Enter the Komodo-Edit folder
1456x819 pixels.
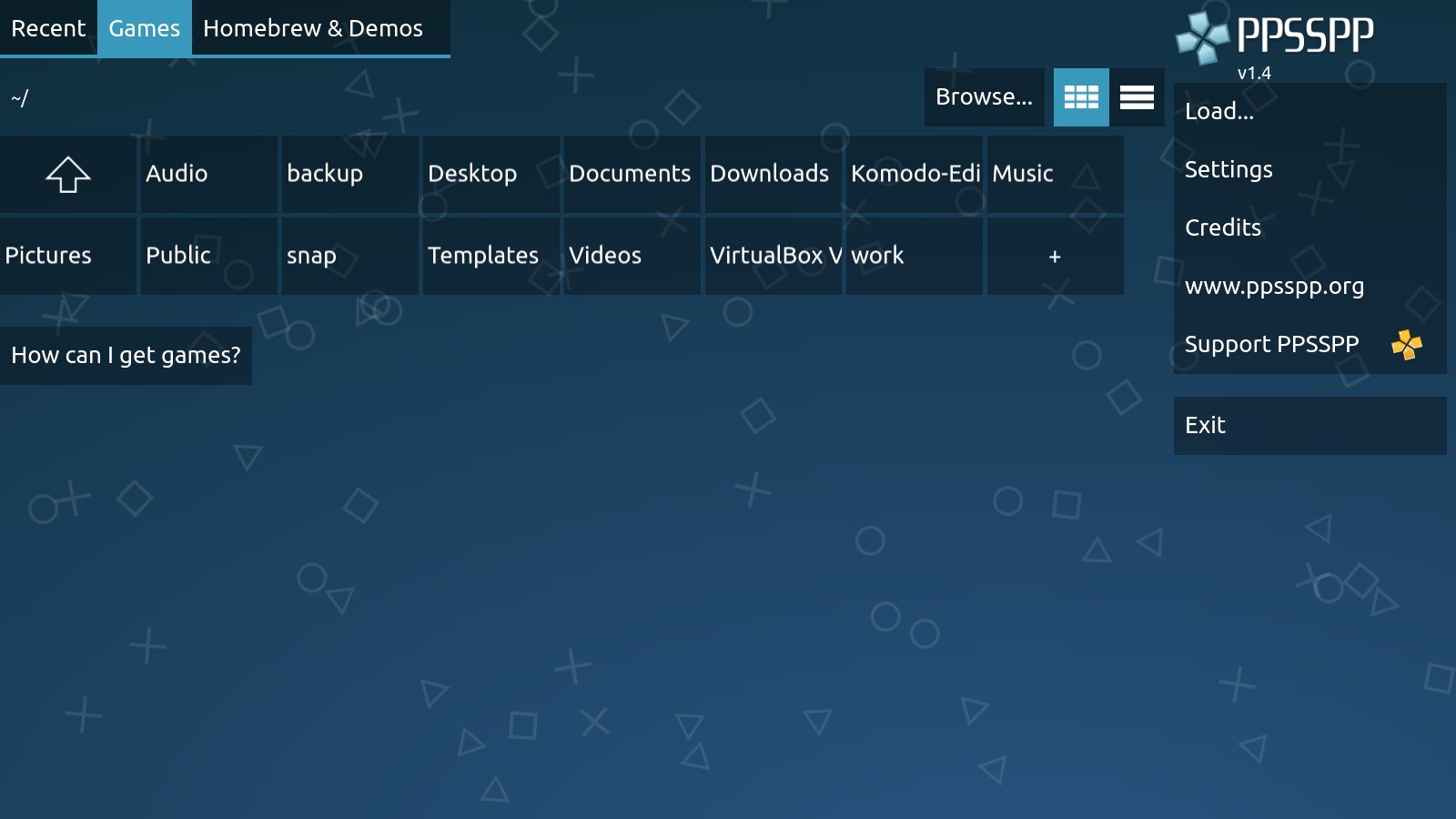click(915, 175)
